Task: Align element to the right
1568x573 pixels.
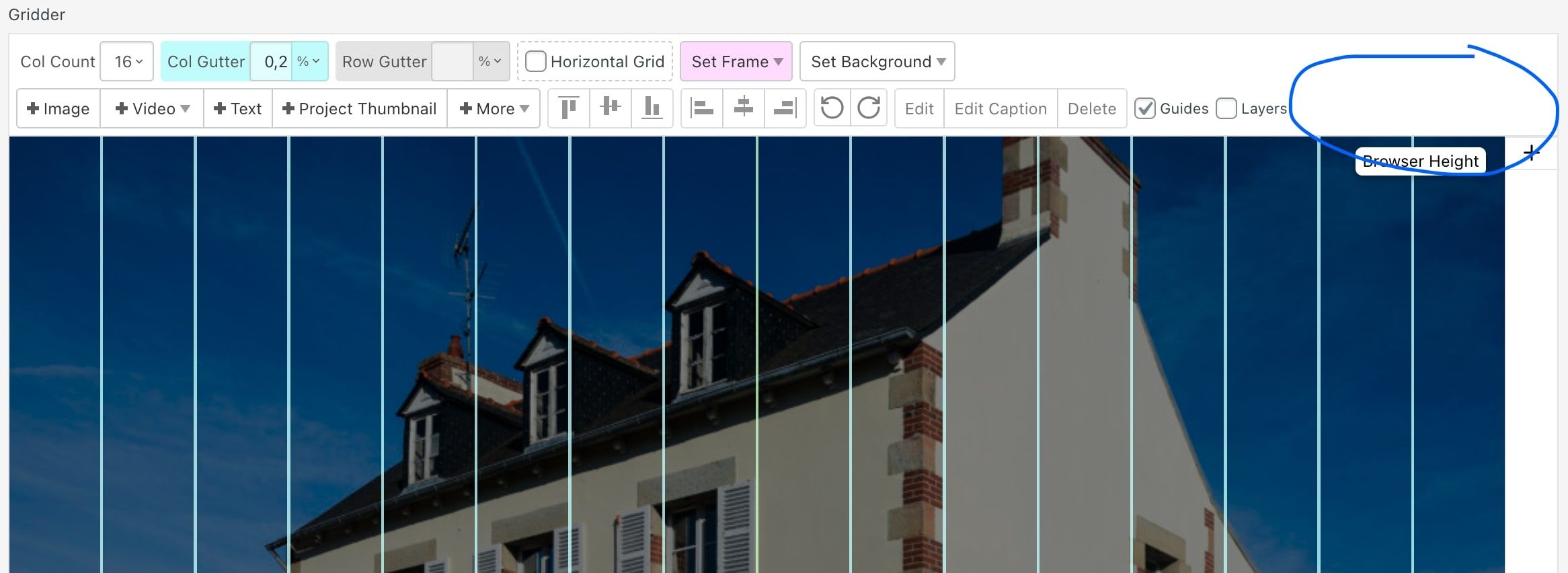Action: pos(785,108)
